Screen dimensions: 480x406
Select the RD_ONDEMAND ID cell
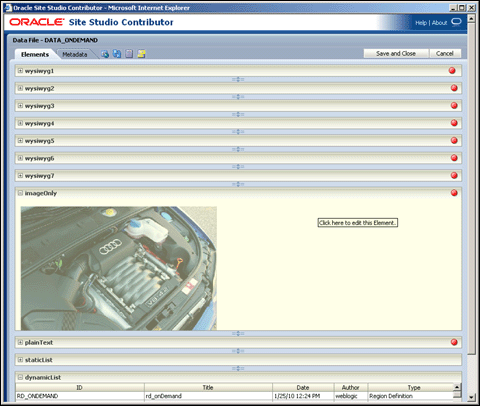pos(80,396)
